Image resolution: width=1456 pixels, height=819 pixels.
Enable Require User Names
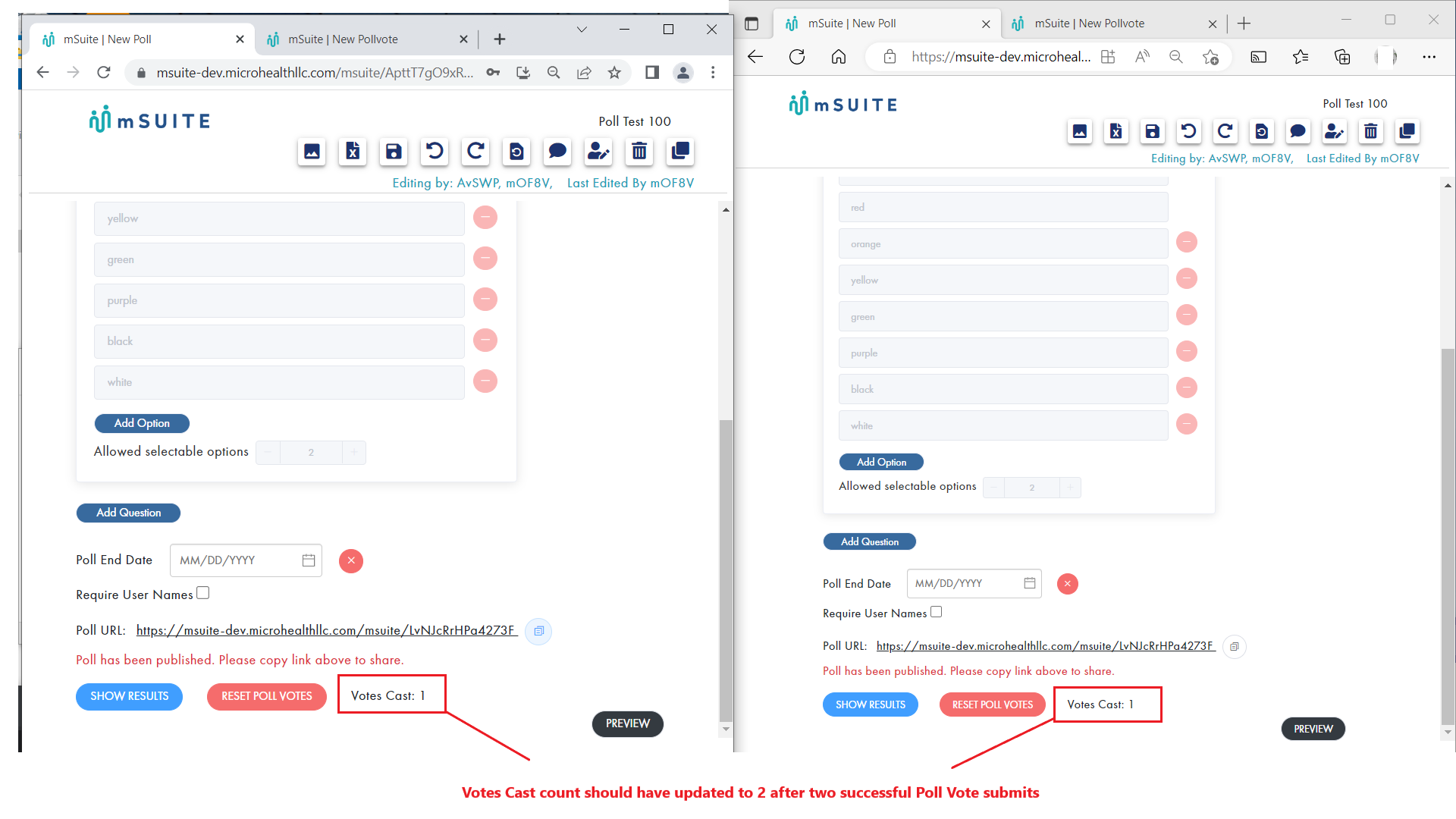pos(202,592)
